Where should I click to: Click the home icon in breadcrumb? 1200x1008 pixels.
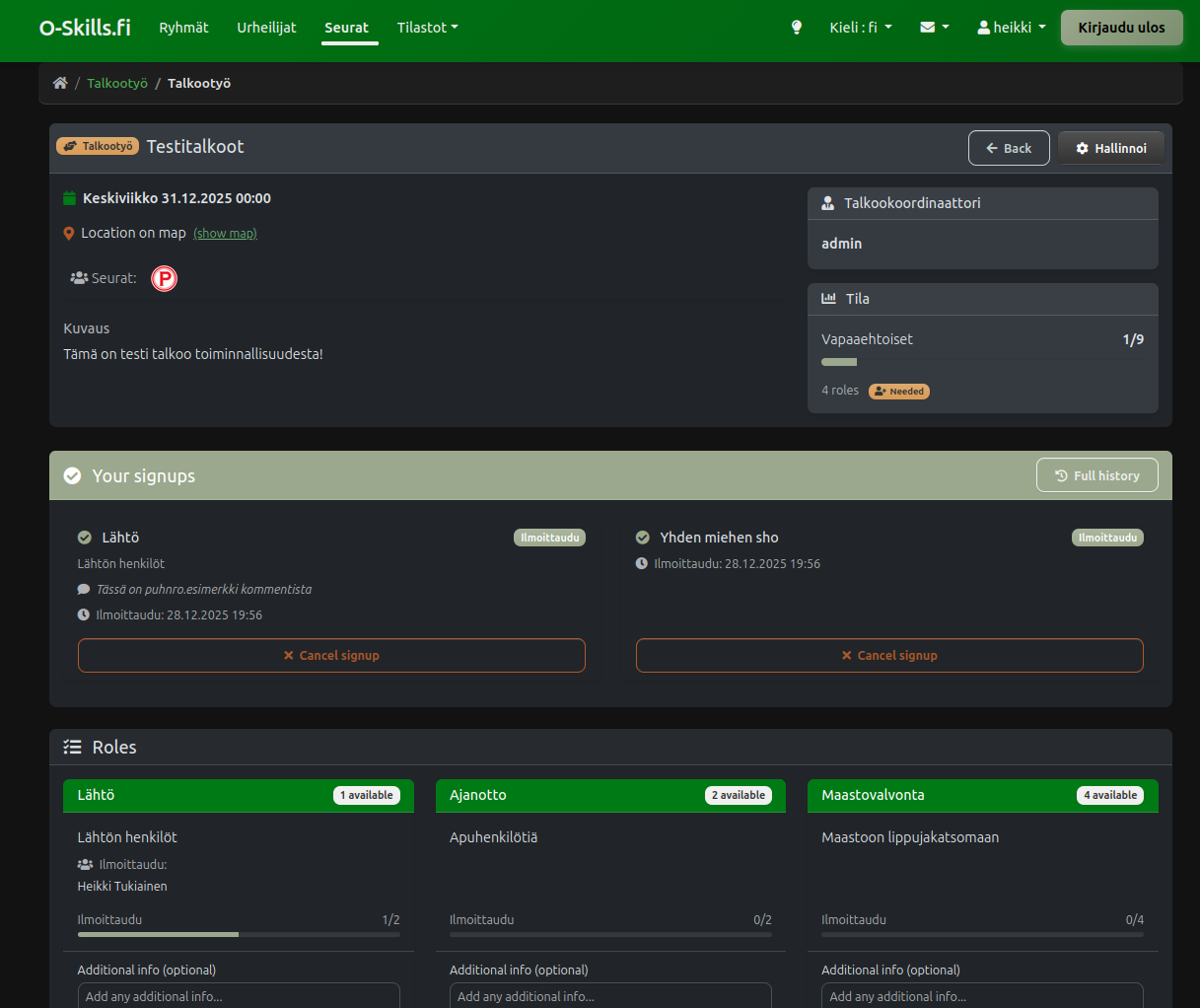point(60,83)
